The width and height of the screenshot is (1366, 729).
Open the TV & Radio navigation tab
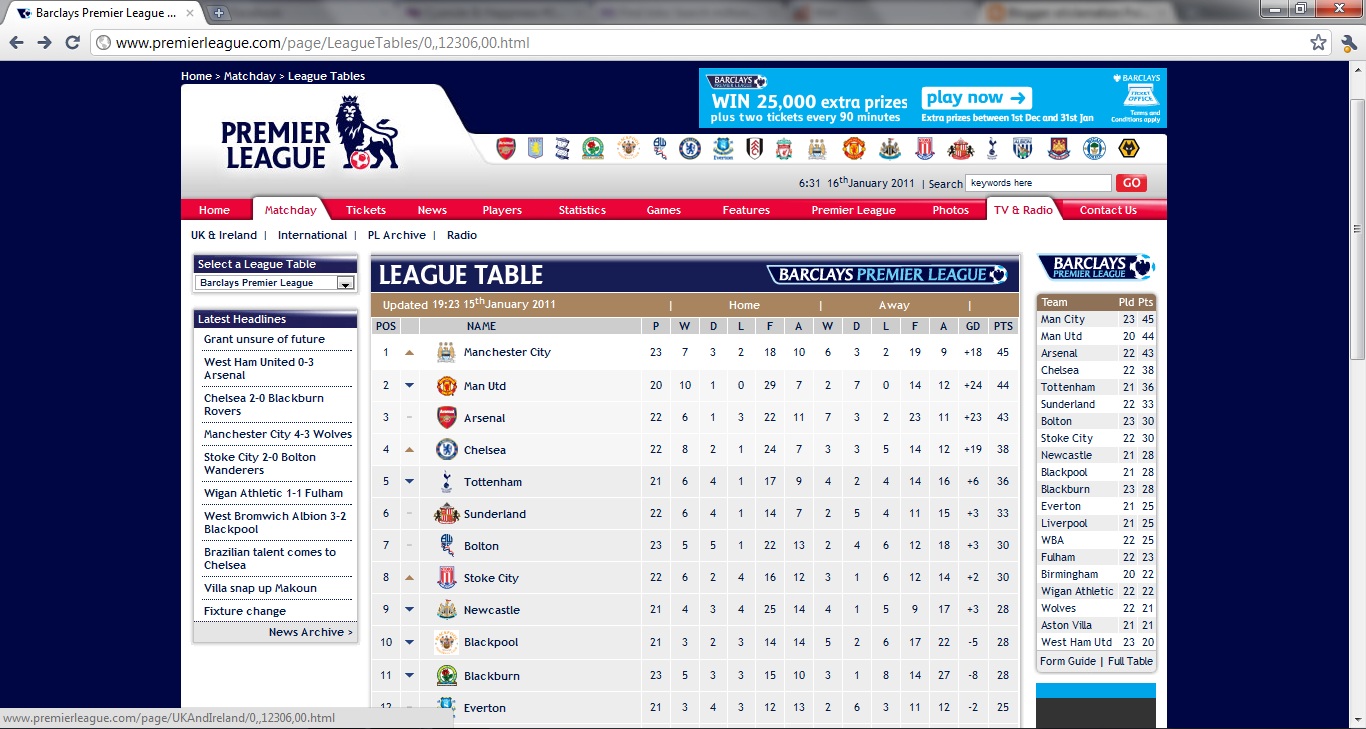coord(1023,210)
